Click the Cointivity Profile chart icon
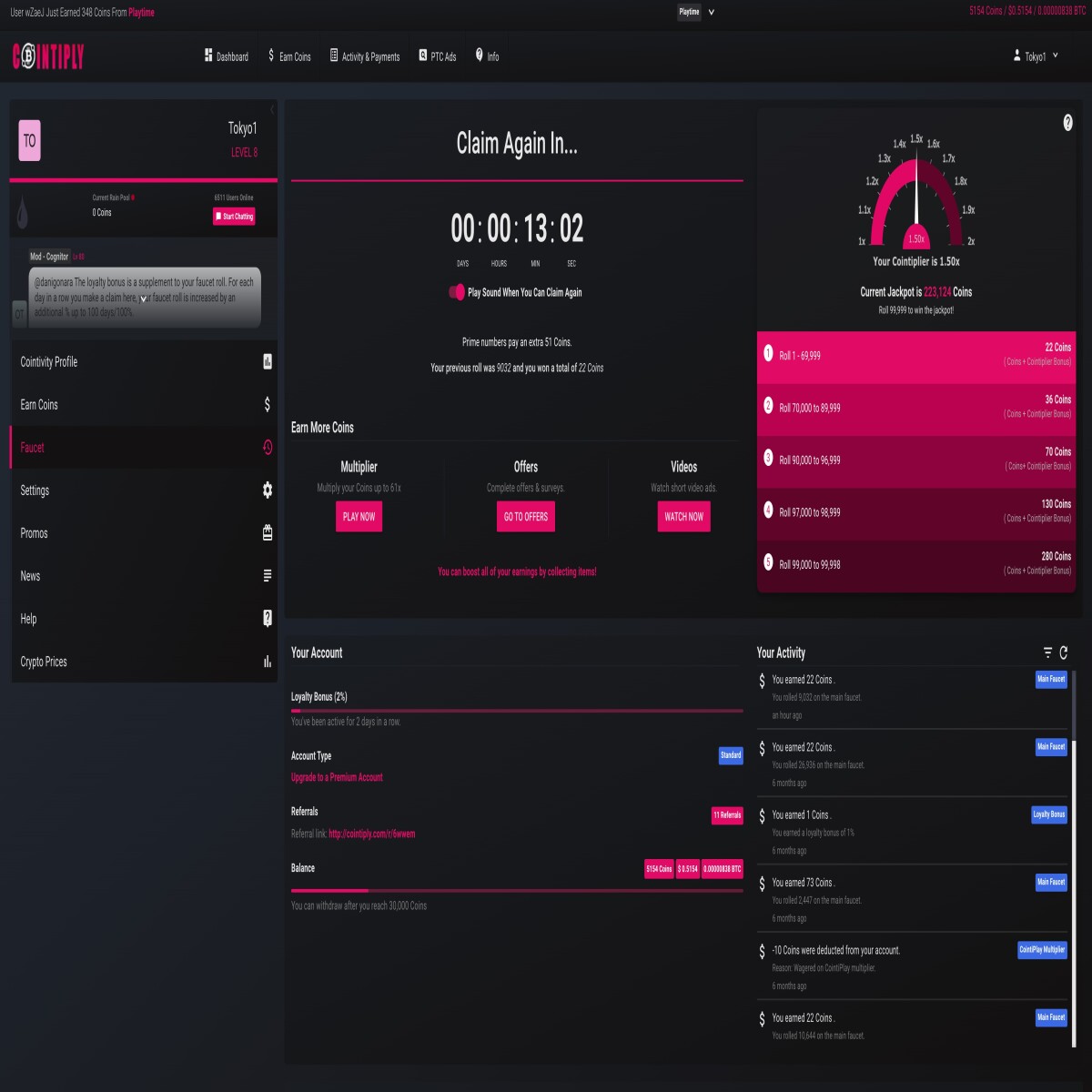Screen dimensions: 1092x1092 [x=268, y=361]
